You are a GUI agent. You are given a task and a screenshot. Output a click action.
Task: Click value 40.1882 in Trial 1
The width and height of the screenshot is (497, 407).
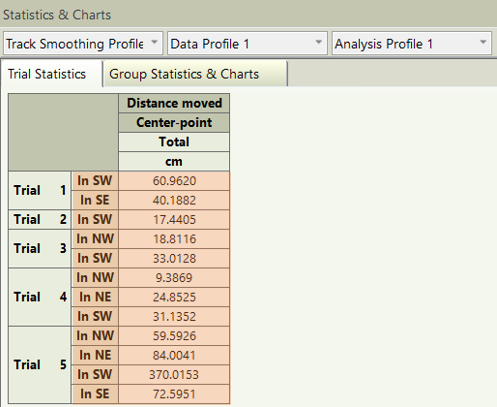(174, 200)
